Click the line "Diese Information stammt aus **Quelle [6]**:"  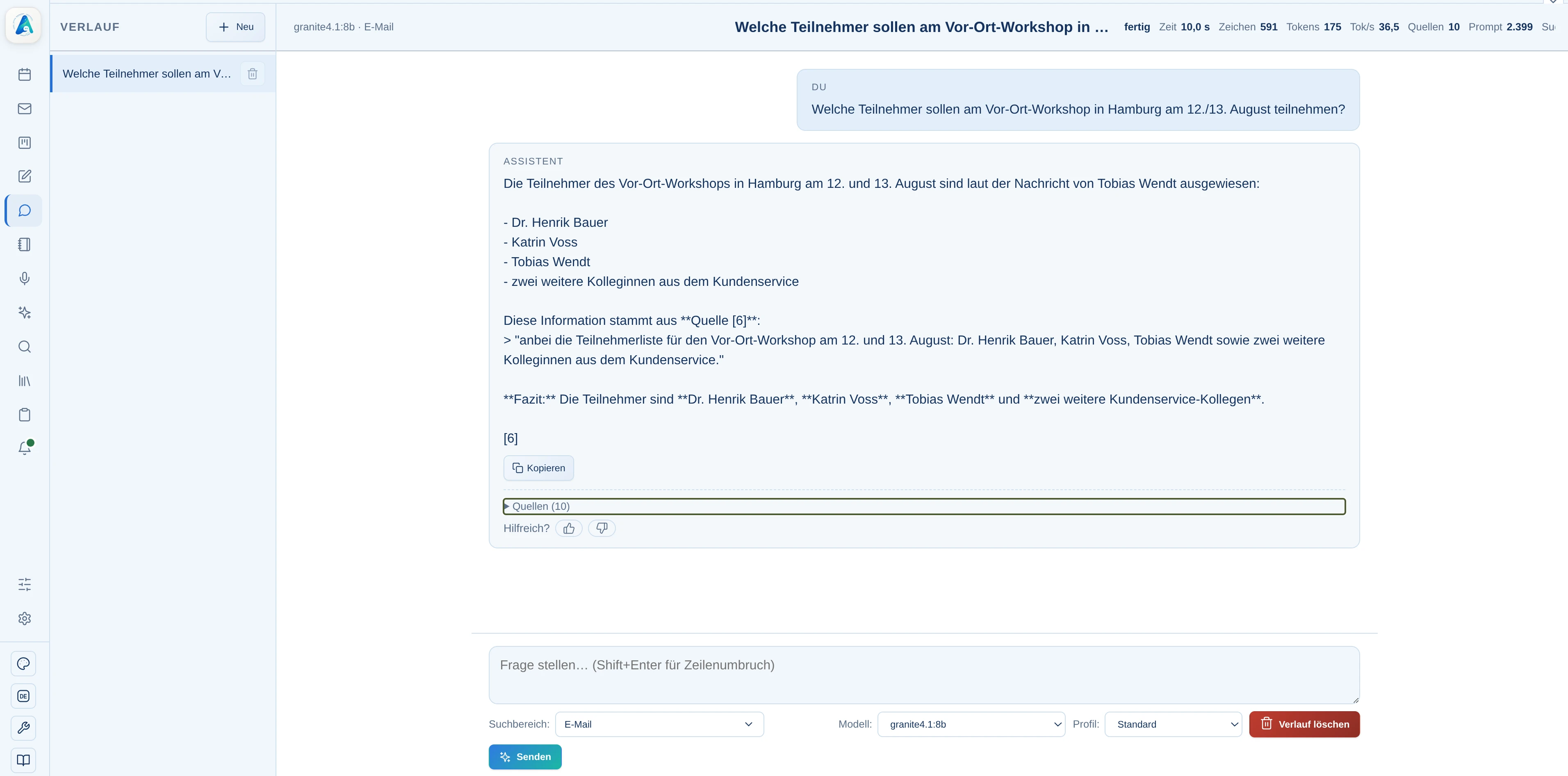coord(632,321)
